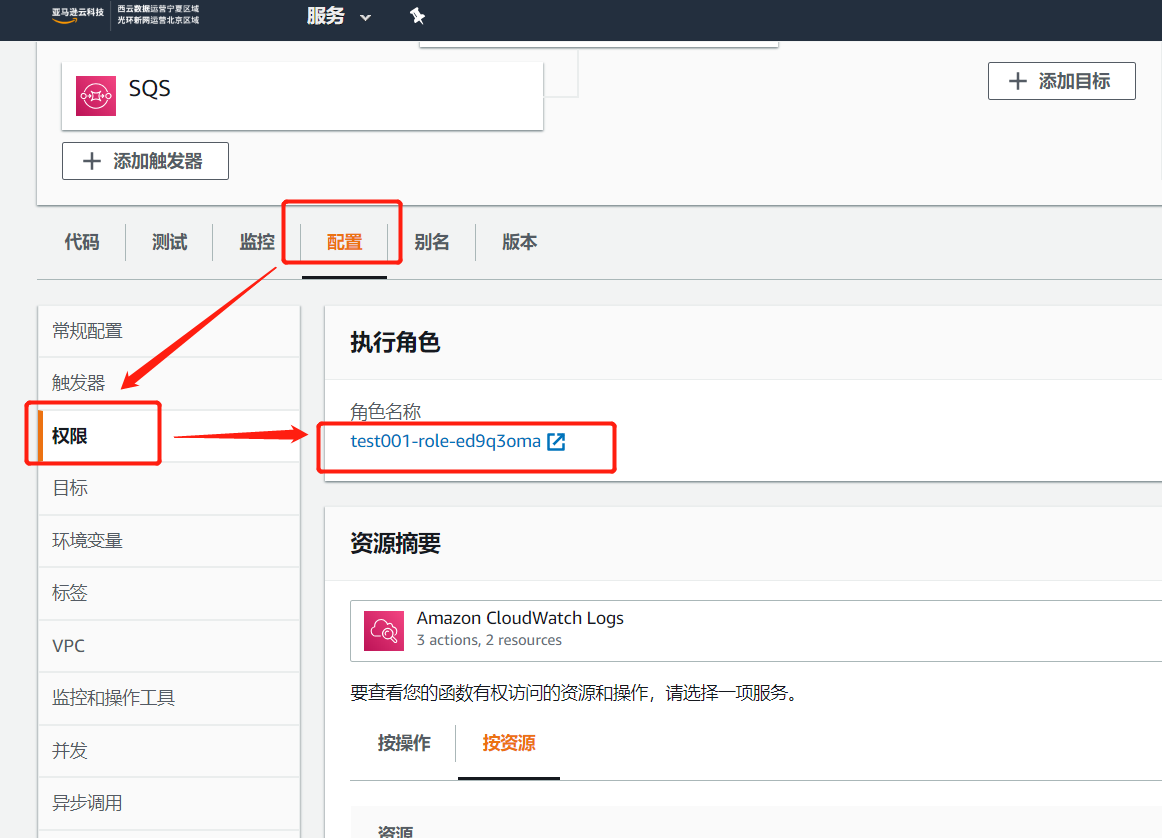1162x838 pixels.
Task: Select the SQS trigger service icon
Action: [95, 96]
